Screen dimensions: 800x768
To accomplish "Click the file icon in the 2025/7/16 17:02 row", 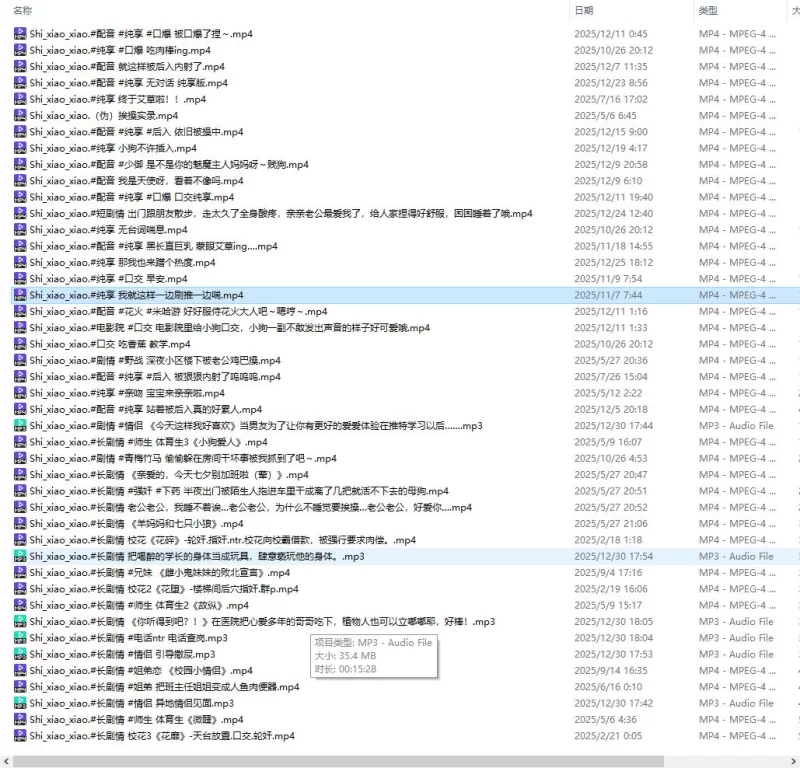I will pyautogui.click(x=20, y=99).
